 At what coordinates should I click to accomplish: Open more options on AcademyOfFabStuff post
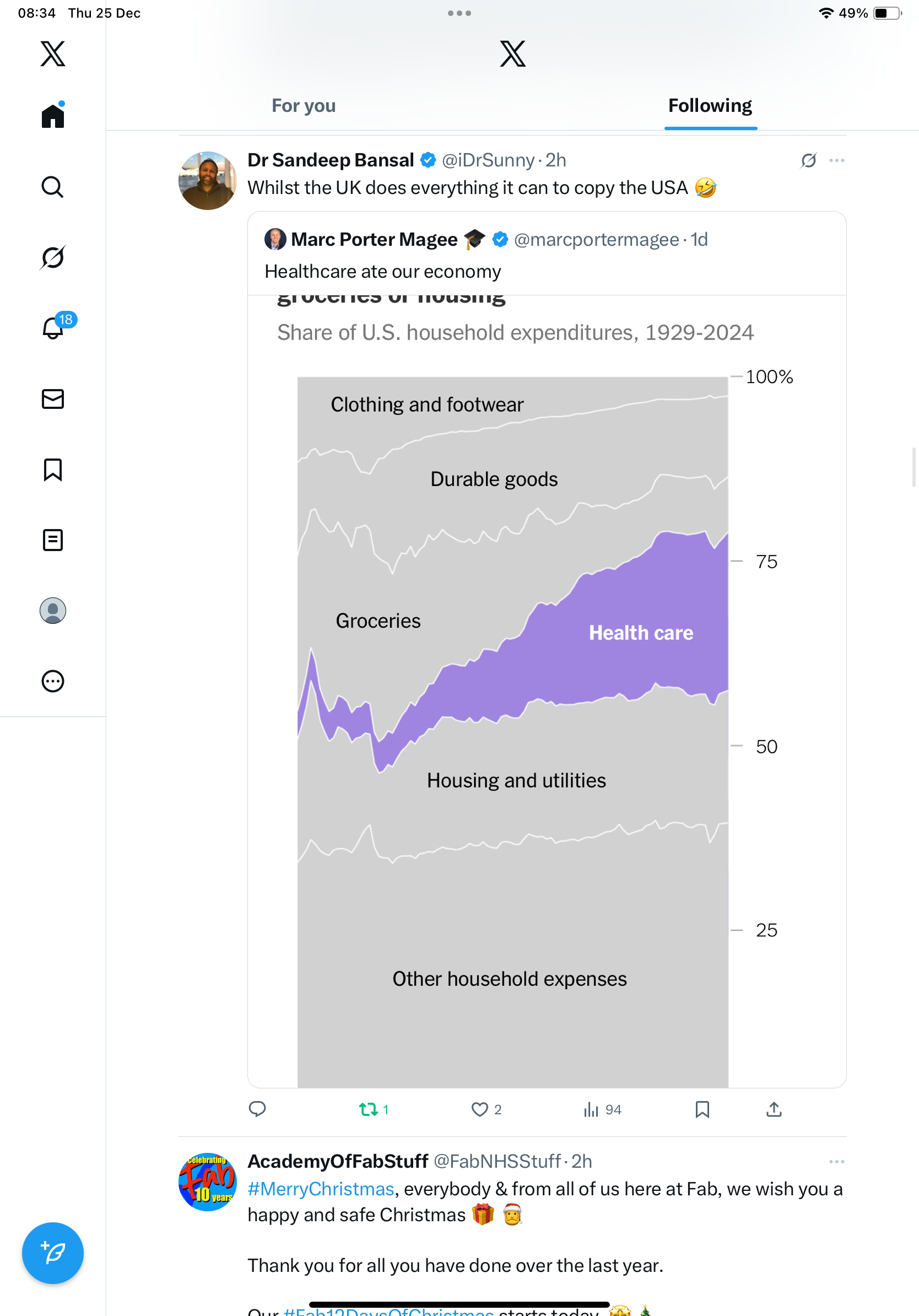click(836, 1162)
